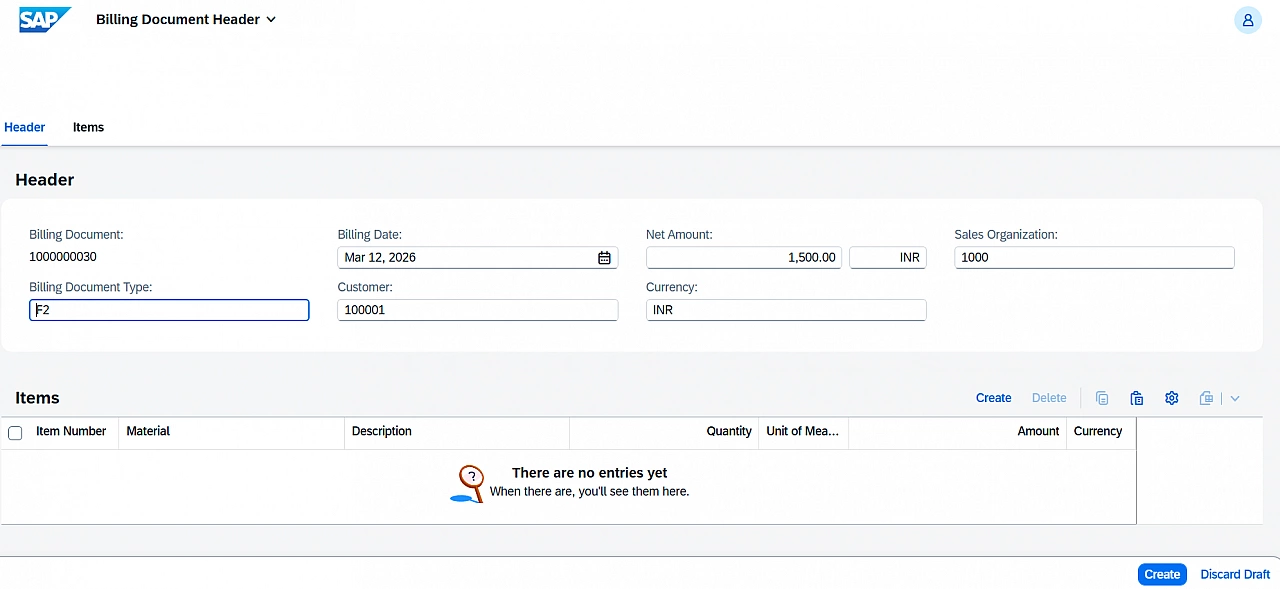Image resolution: width=1280 pixels, height=589 pixels.
Task: Click the Copy icon in the Items toolbar
Action: click(x=1102, y=398)
